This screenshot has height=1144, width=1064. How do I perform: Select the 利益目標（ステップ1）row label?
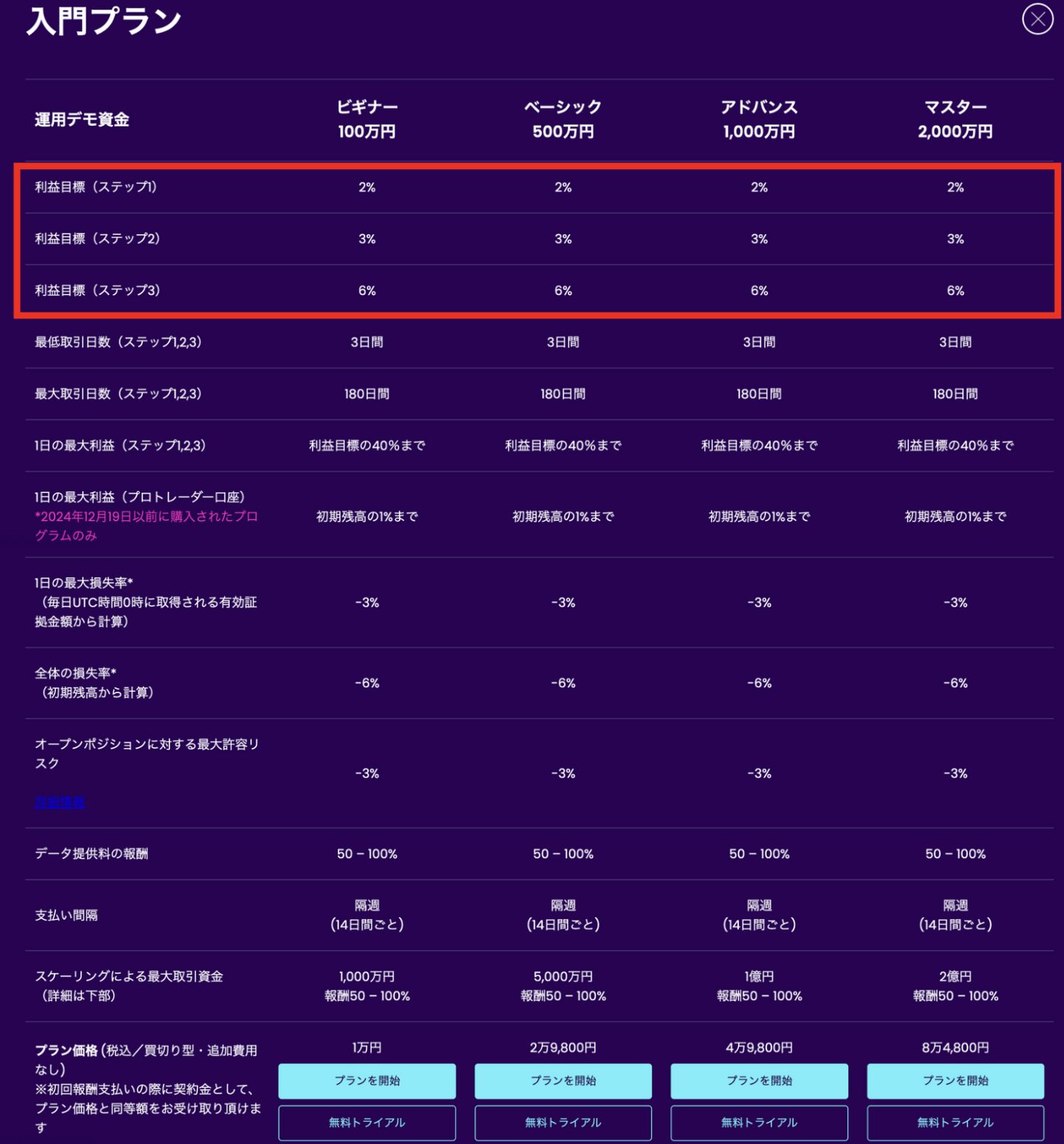coord(96,187)
